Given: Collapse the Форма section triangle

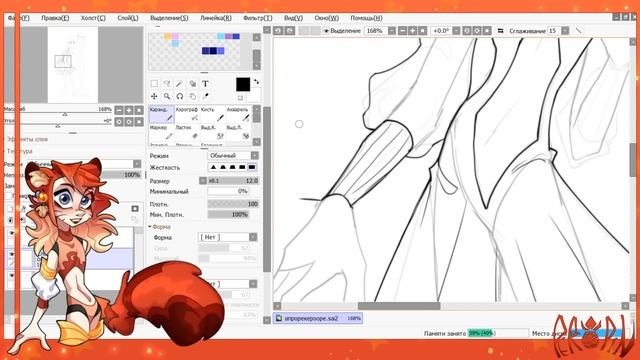Looking at the screenshot, I should click(150, 227).
